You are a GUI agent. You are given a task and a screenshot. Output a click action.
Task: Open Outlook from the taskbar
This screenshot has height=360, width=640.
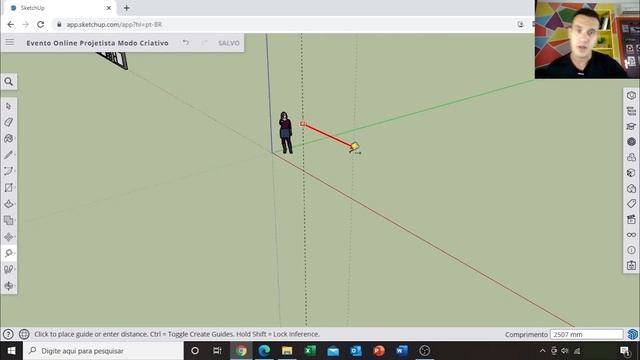[x=356, y=351]
